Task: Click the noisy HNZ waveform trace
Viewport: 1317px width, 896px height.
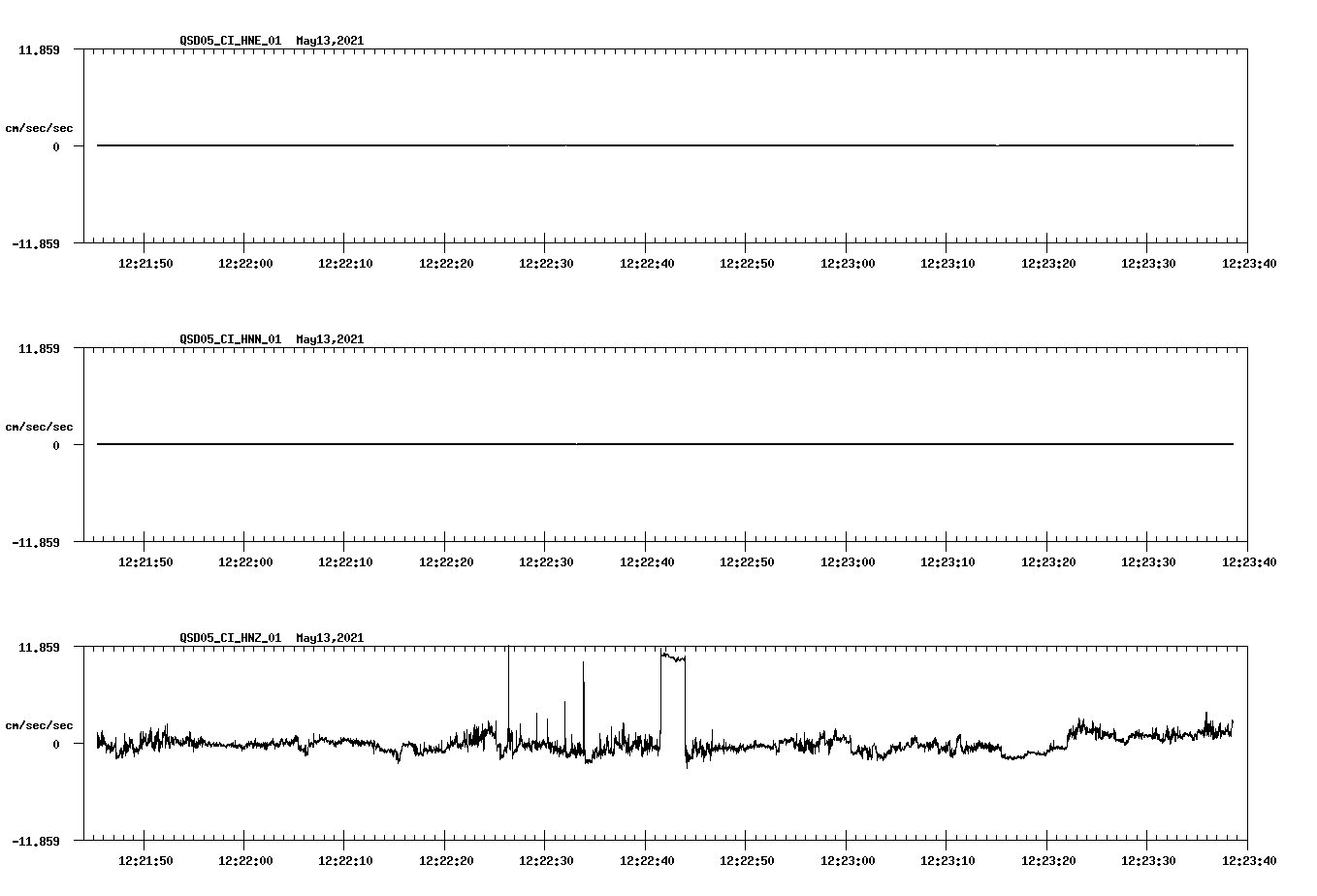Action: 873,747
